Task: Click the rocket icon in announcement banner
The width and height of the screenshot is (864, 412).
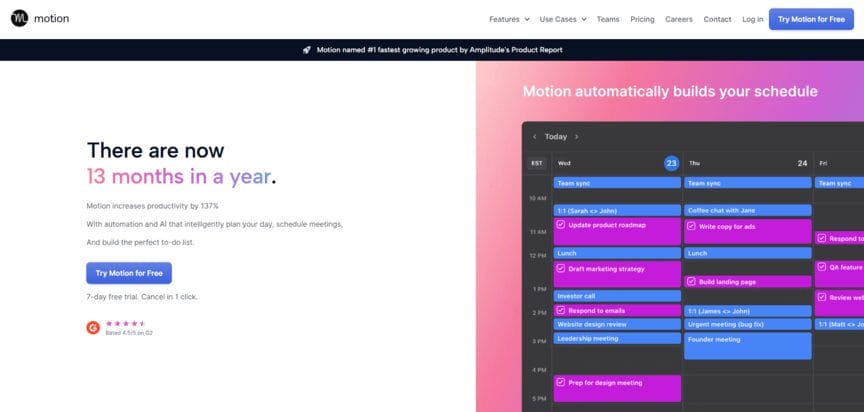Action: [306, 49]
